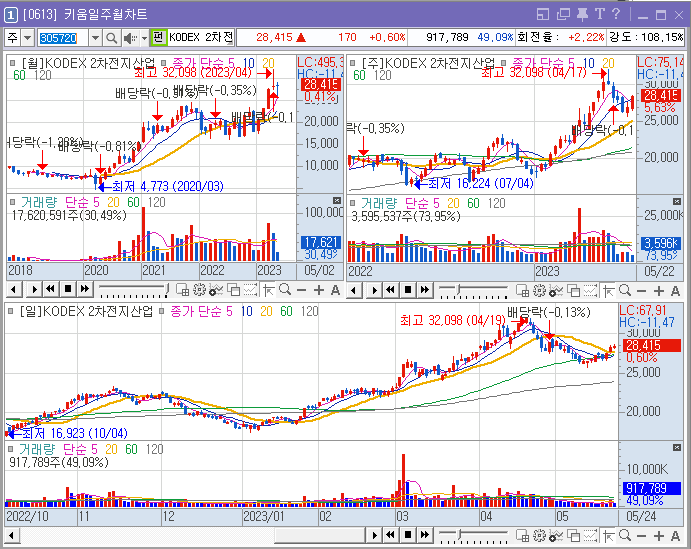Toggle square marker before [주]KODEX 2차전지산업 title
This screenshot has width=691, height=549.
pos(353,63)
